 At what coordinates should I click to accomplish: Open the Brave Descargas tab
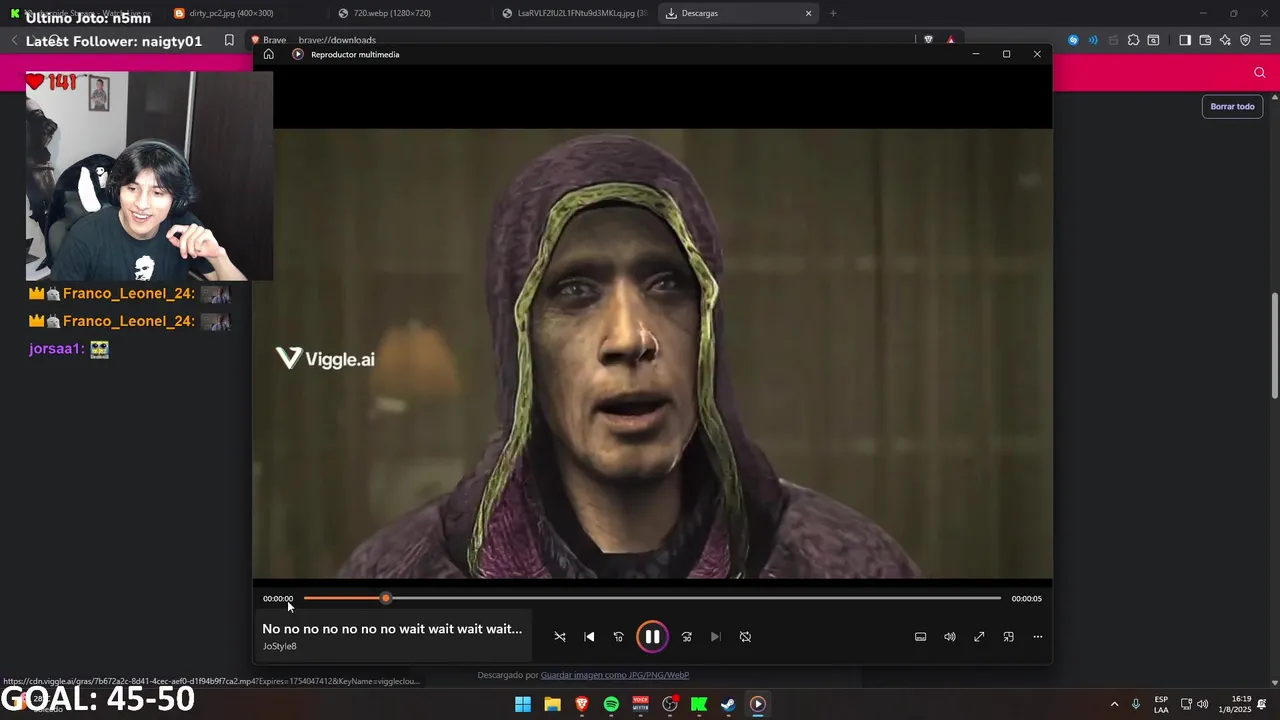(x=738, y=13)
